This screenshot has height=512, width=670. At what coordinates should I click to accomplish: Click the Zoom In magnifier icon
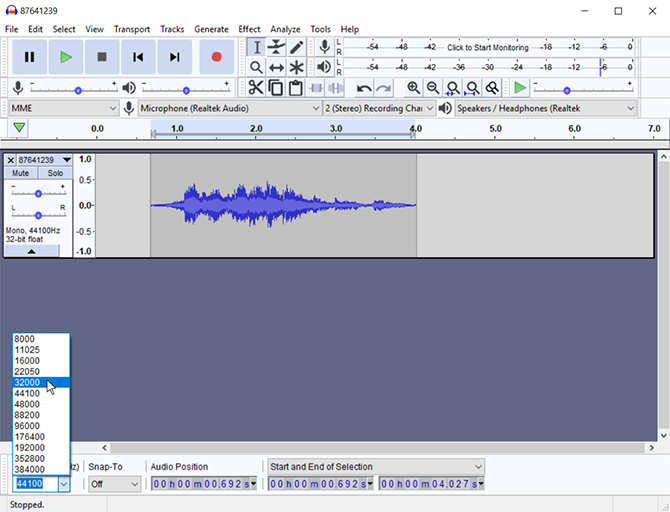click(414, 88)
